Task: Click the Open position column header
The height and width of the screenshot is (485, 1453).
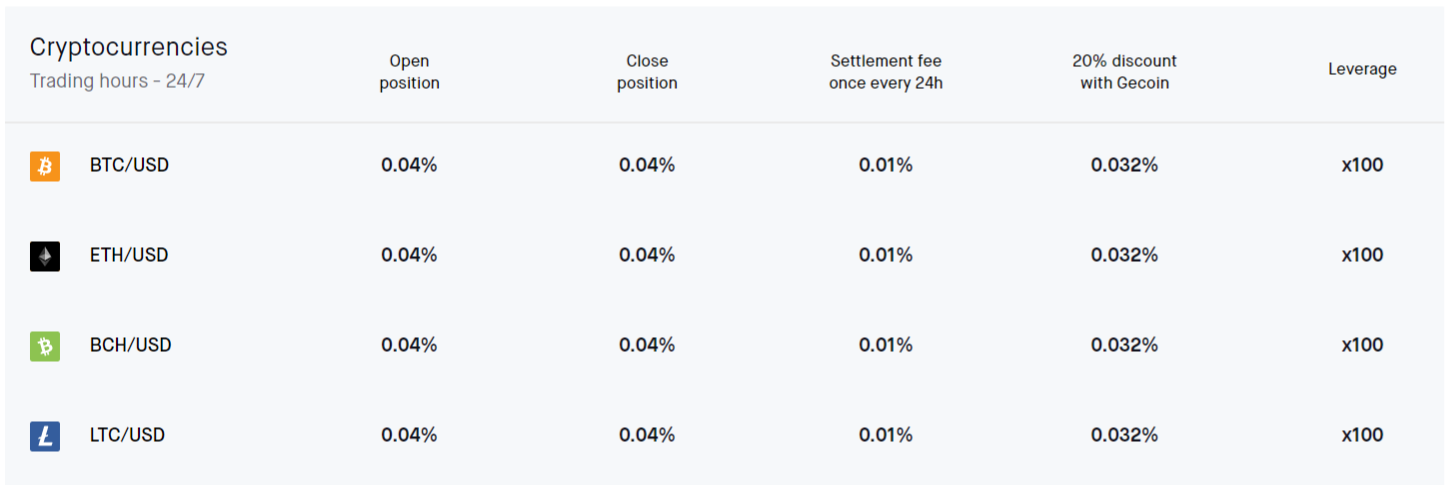Action: pyautogui.click(x=409, y=72)
